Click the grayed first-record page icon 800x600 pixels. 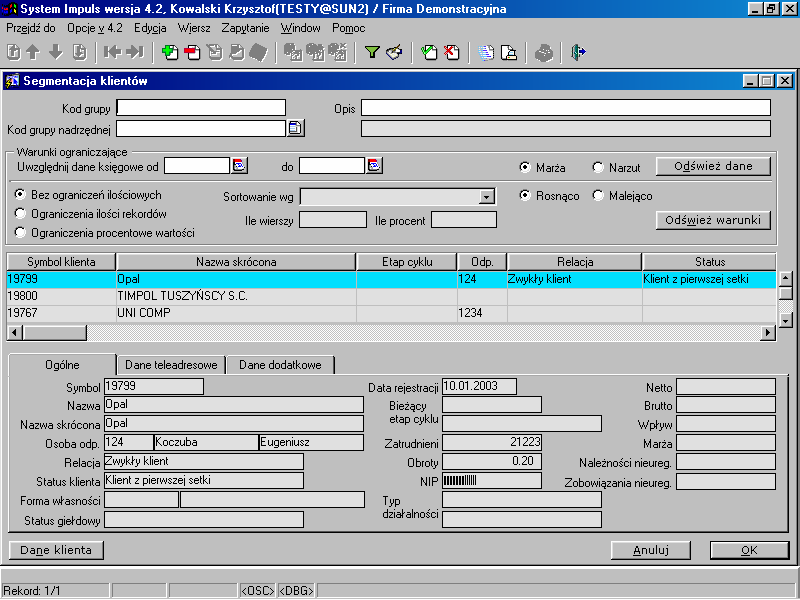14,52
